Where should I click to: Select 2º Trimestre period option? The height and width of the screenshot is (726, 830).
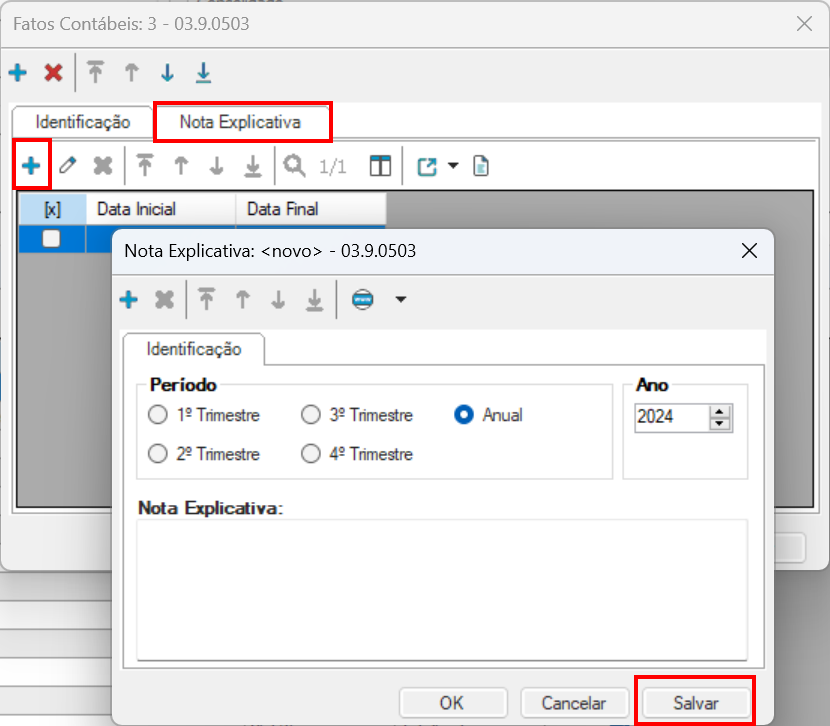[204, 454]
